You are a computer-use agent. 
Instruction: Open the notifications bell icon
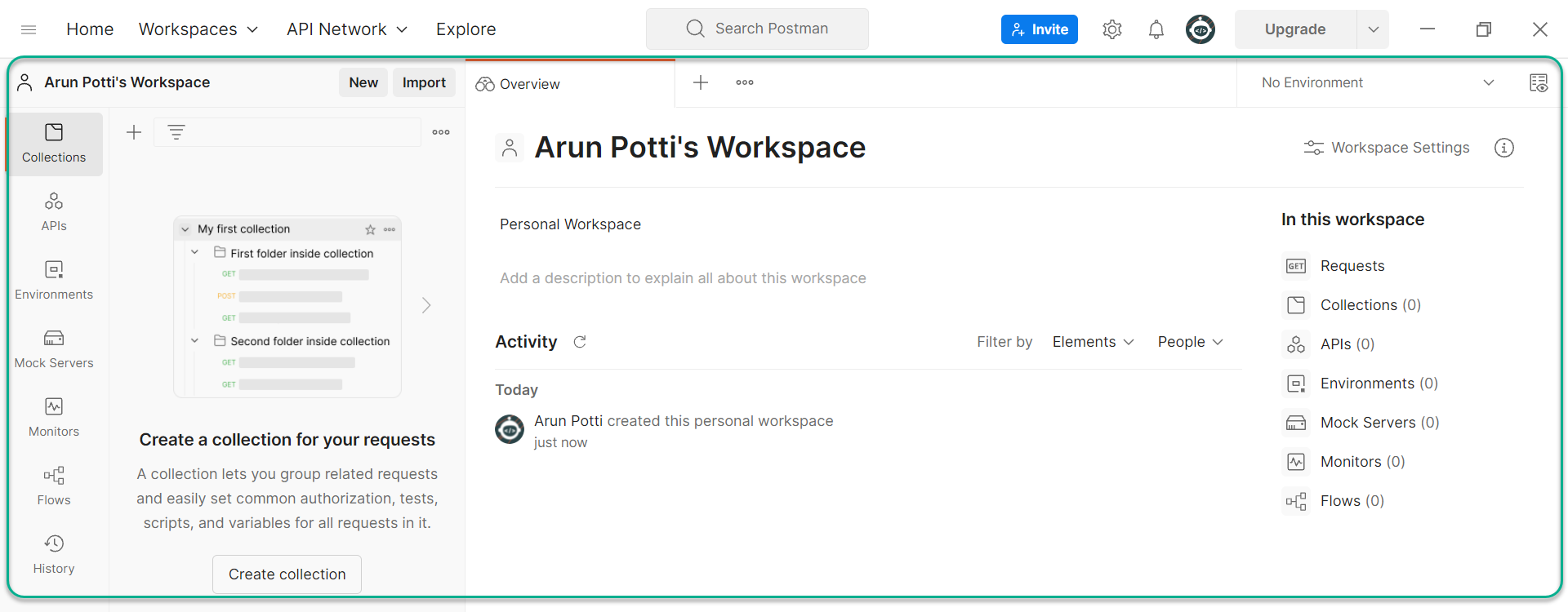pyautogui.click(x=1156, y=29)
